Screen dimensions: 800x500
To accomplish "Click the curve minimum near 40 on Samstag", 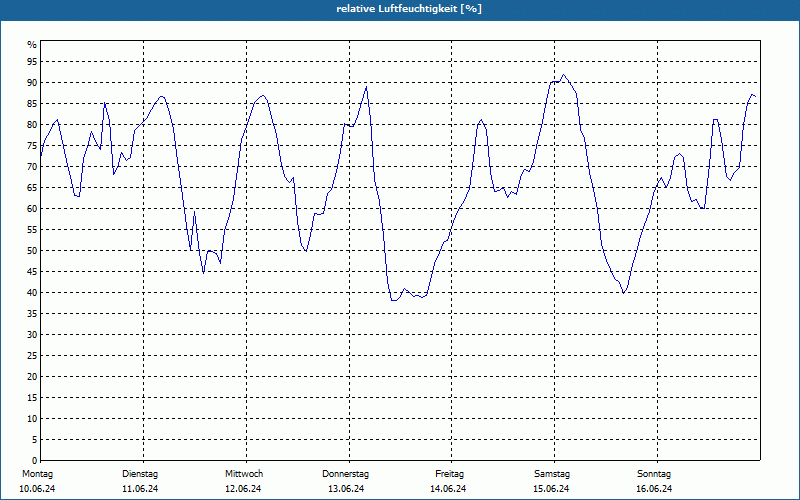I will pos(623,293).
